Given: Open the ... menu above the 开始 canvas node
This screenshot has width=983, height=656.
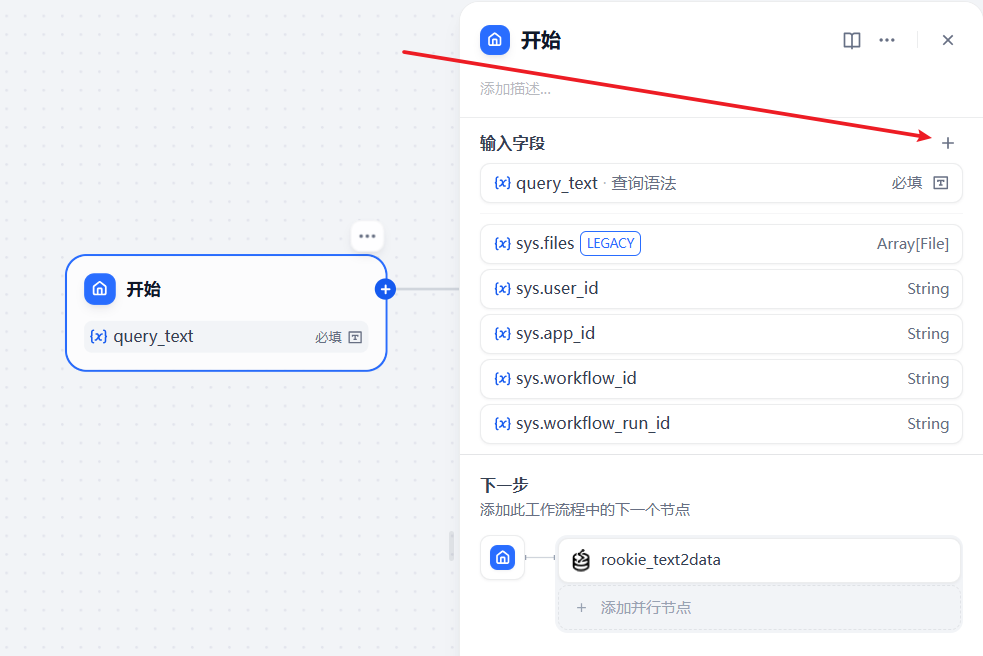Looking at the screenshot, I should coord(367,236).
